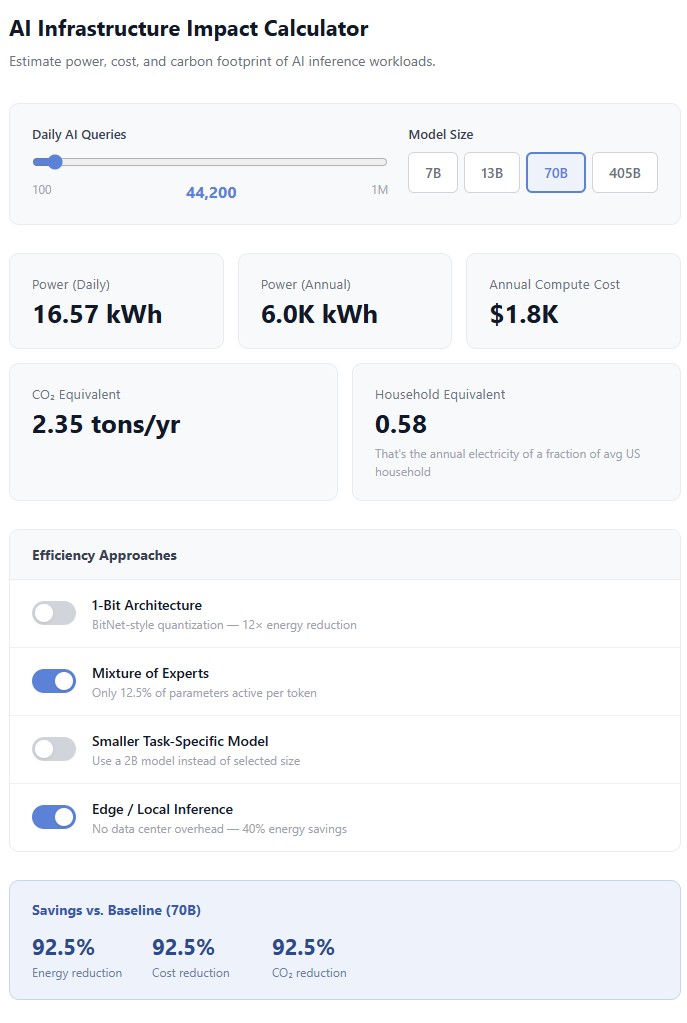Switch off Edge / Local Inference
The image size is (687, 1023).
[x=54, y=816]
